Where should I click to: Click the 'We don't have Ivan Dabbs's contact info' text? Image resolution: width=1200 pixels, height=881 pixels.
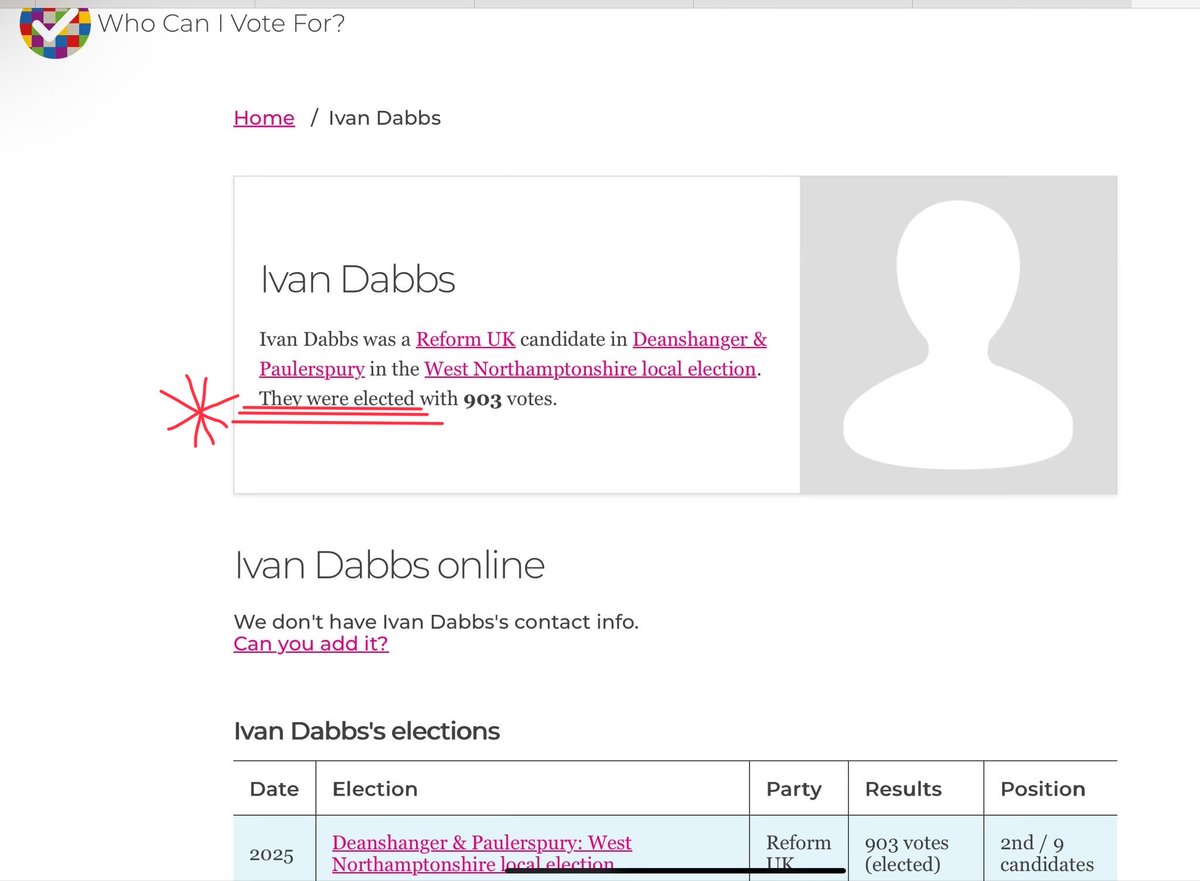(436, 622)
